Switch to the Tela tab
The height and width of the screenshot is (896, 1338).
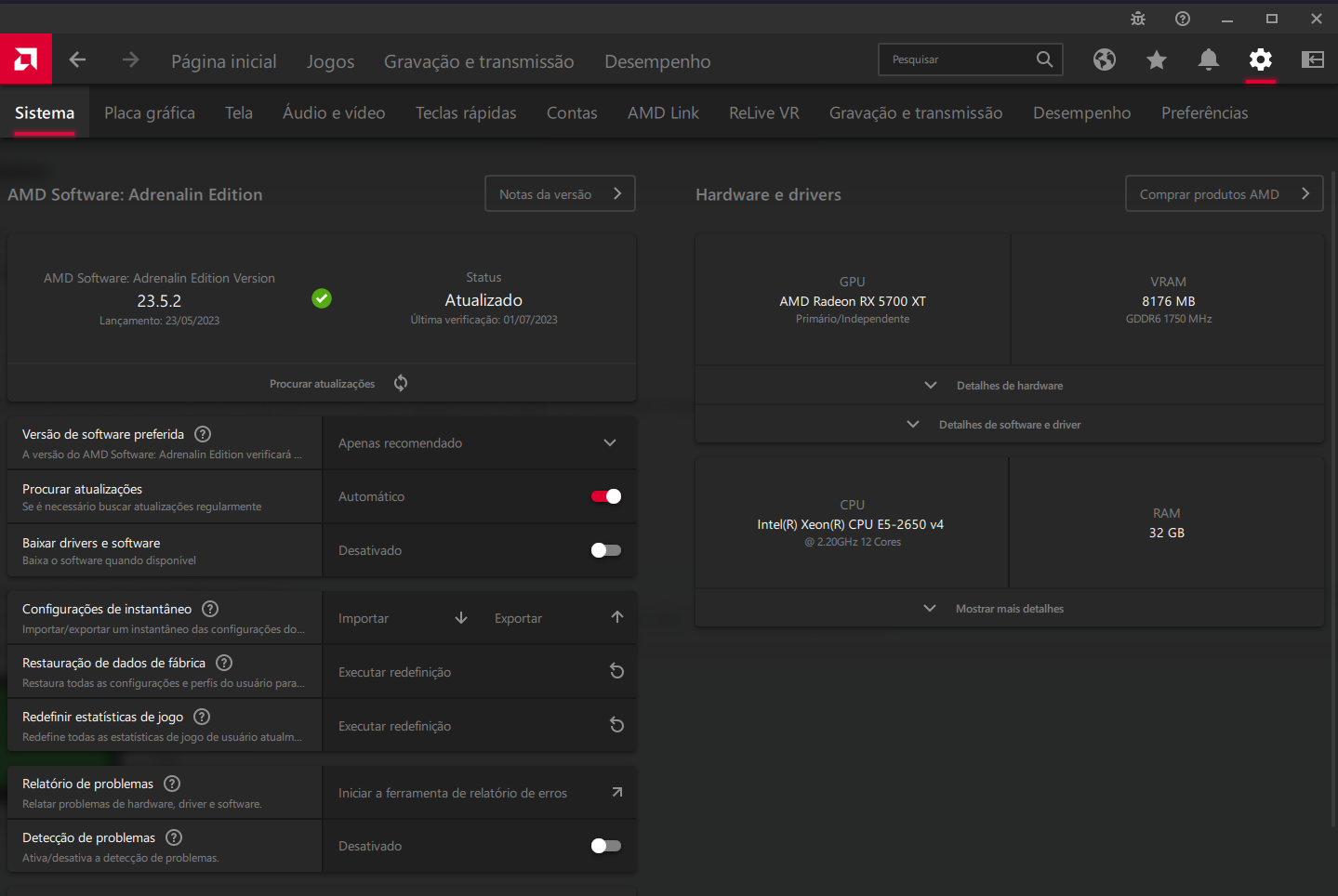click(x=239, y=112)
